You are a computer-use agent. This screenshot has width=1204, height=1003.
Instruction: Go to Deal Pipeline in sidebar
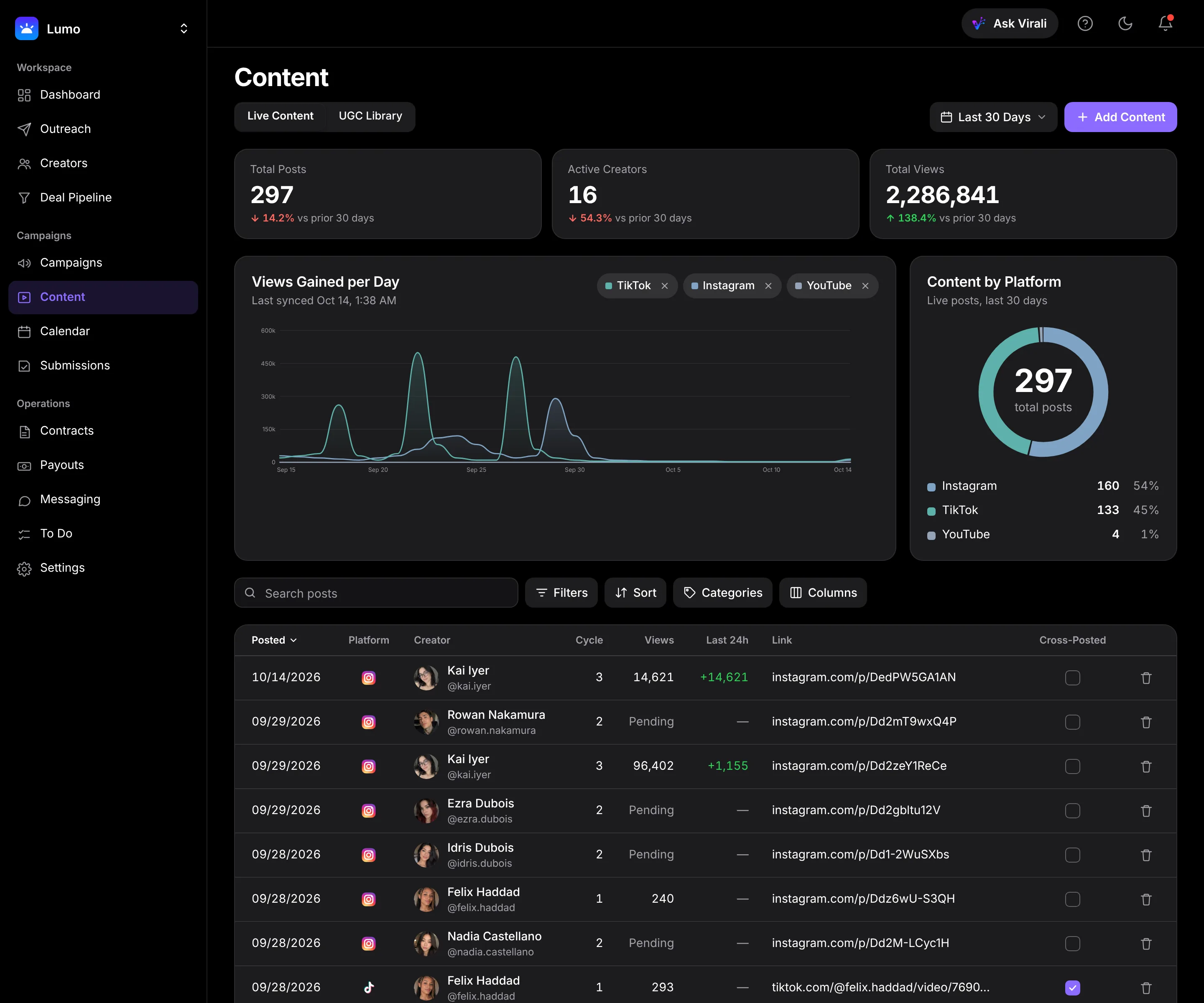tap(103, 198)
